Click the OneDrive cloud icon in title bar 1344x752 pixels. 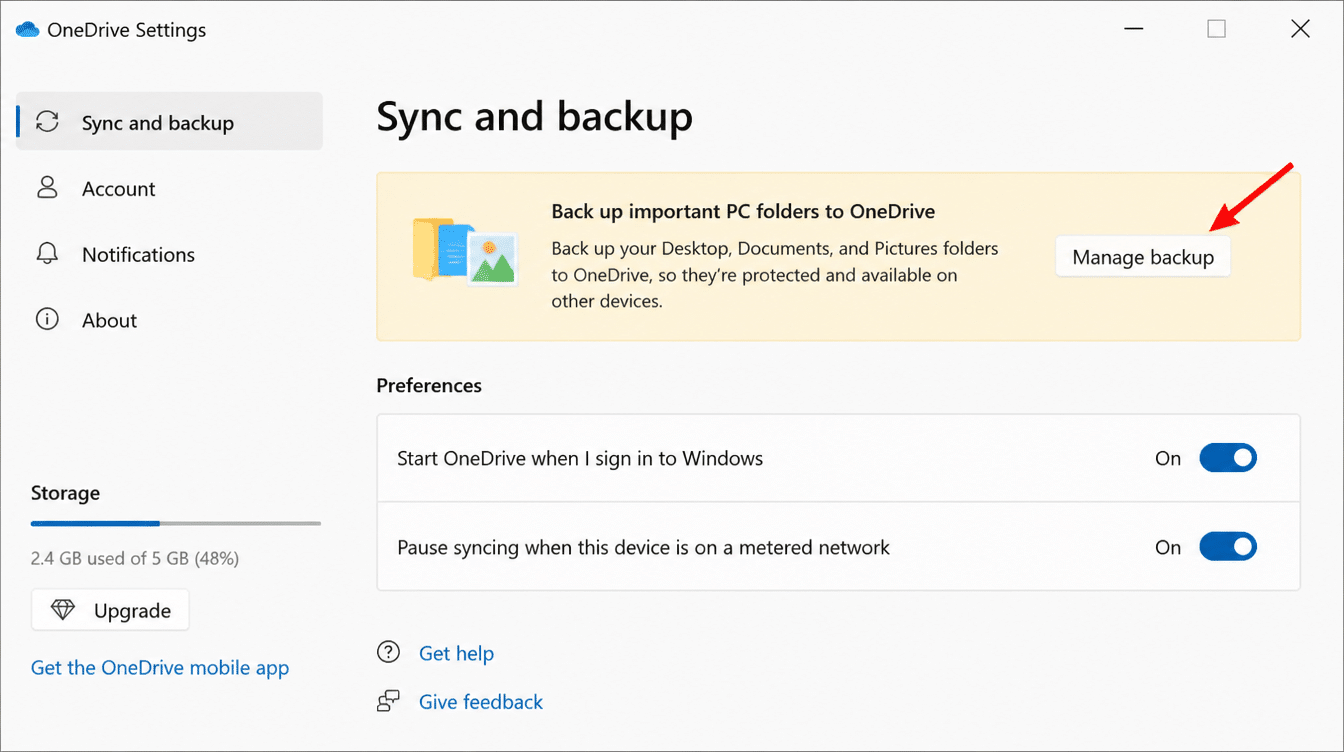pos(27,30)
